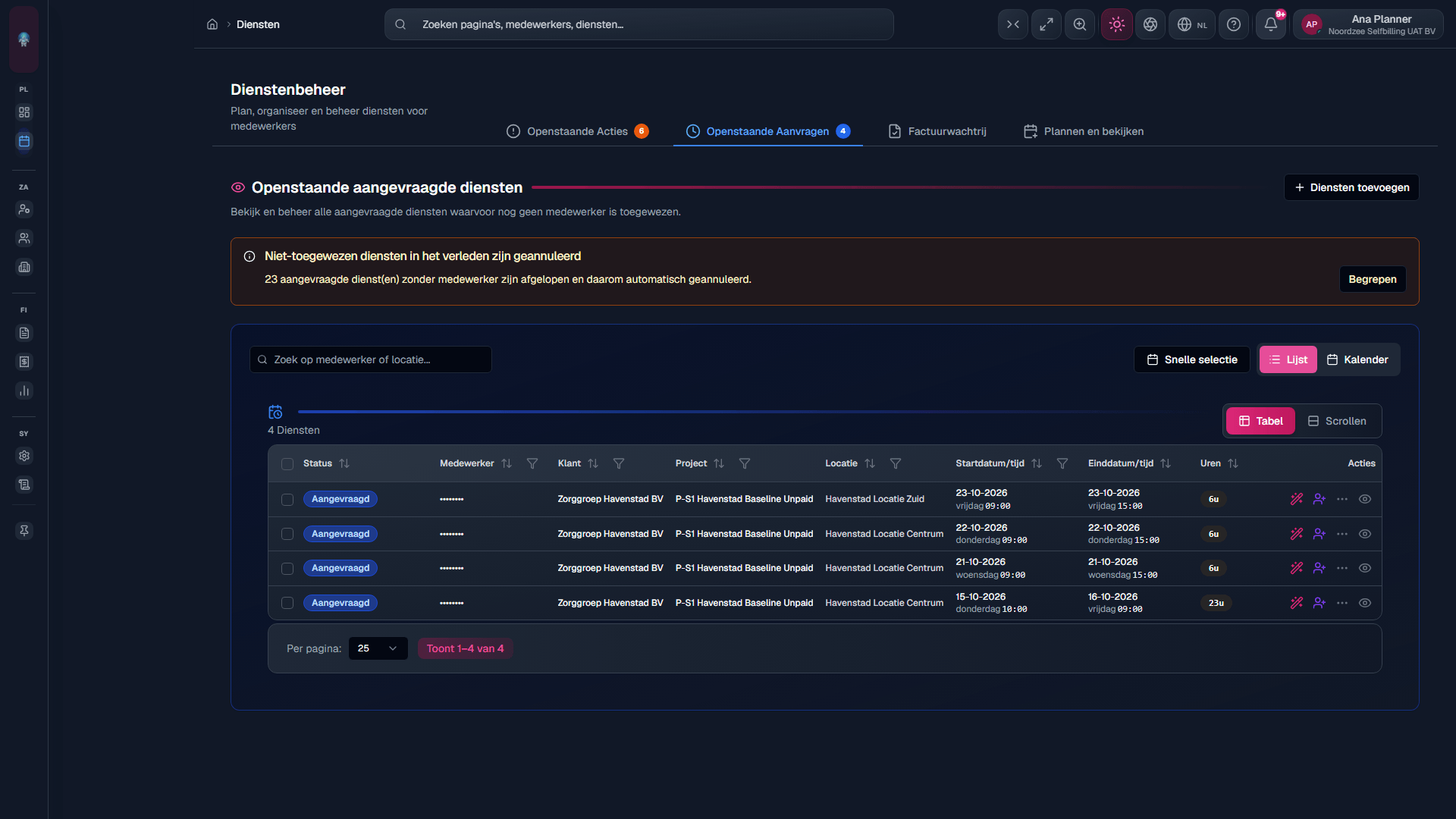Image resolution: width=1456 pixels, height=819 pixels.
Task: Select the Lijst view button
Action: click(1288, 359)
